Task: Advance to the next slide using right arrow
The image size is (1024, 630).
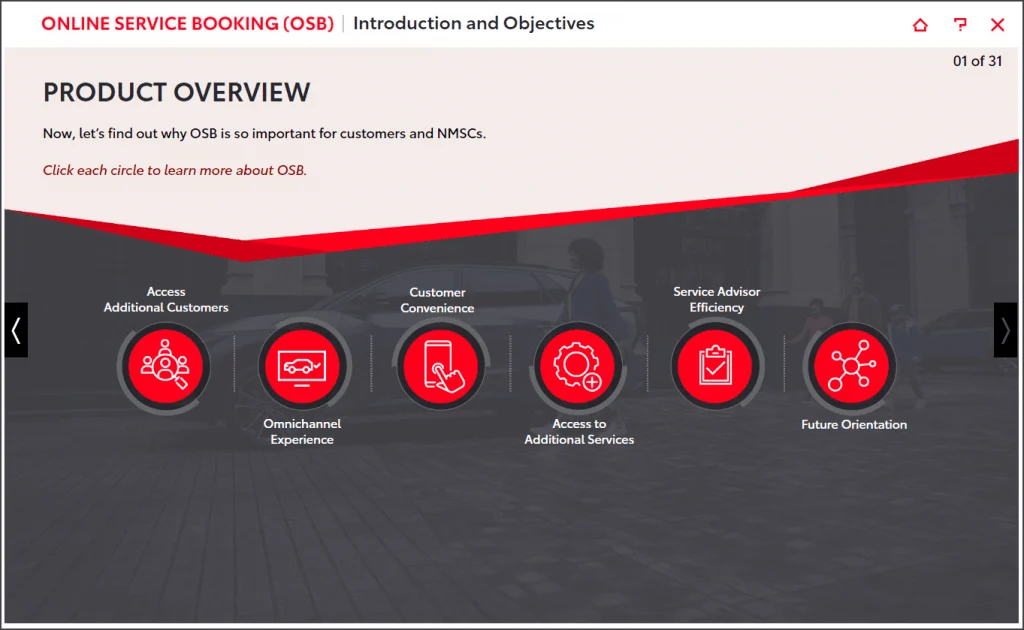Action: tap(1005, 330)
